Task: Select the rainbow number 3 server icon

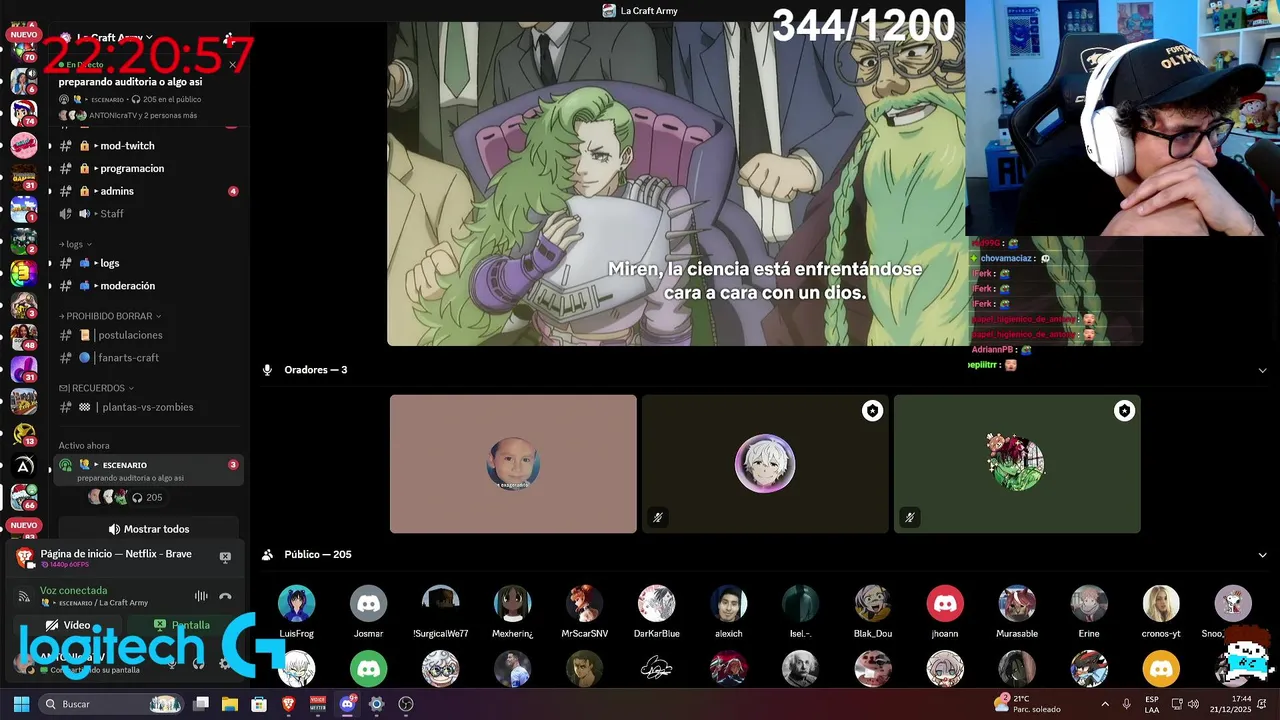Action: [24, 273]
